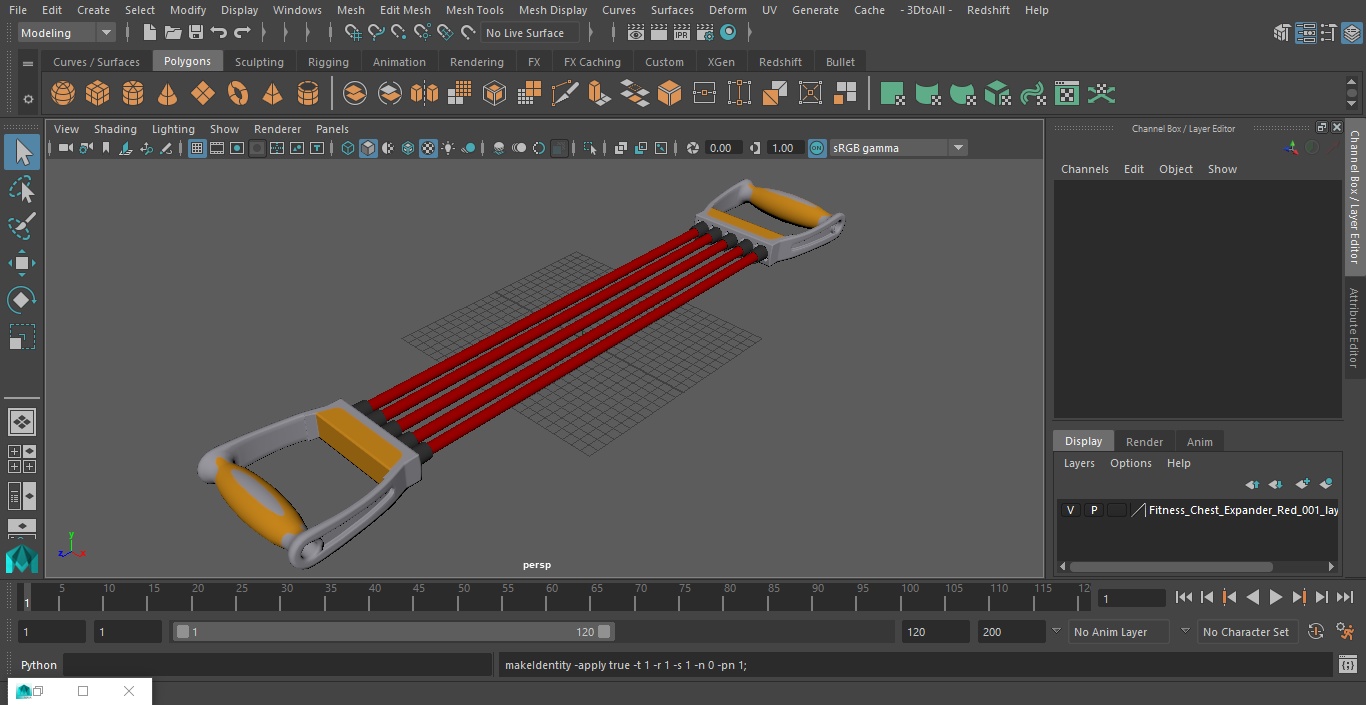Toggle viewport grid display
The width and height of the screenshot is (1366, 705).
coord(197,148)
